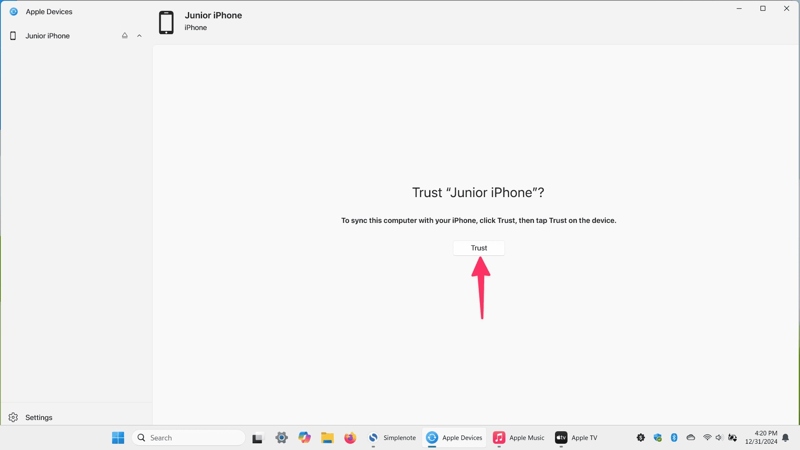Open the clock and date flyout
The height and width of the screenshot is (450, 800).
pos(761,437)
